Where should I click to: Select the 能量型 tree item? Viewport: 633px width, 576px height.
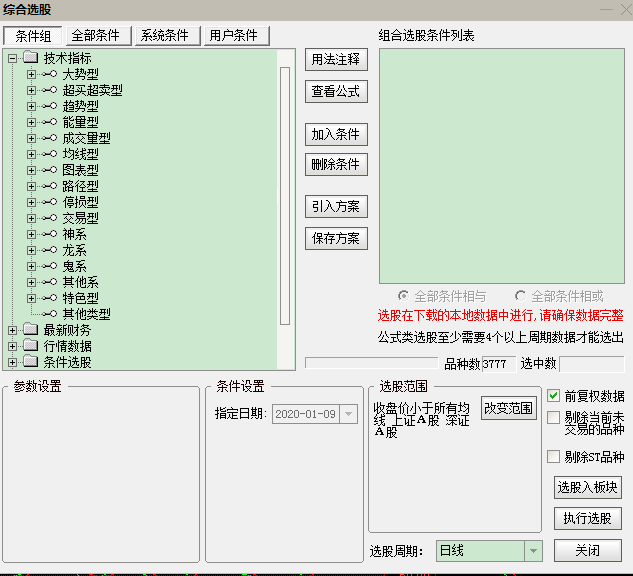click(x=80, y=122)
